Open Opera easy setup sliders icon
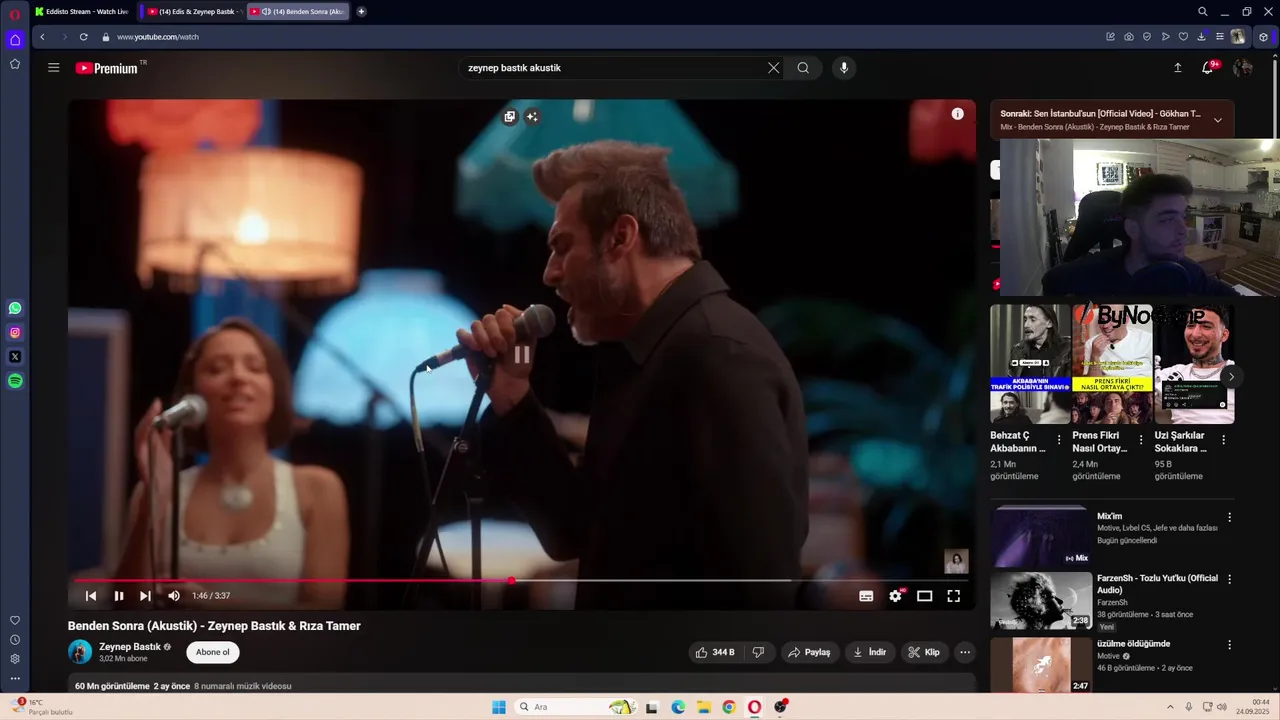The image size is (1280, 720). coord(1219,37)
